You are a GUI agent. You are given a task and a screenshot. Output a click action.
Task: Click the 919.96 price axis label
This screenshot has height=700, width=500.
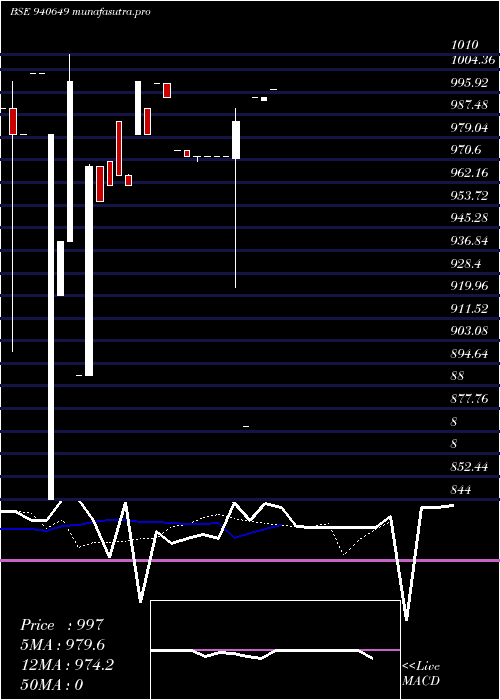pyautogui.click(x=470, y=286)
